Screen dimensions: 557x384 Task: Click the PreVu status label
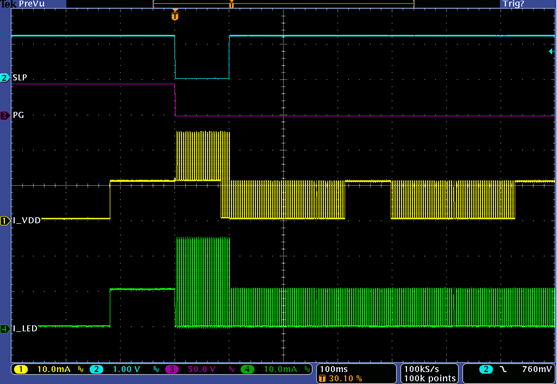pos(32,4)
